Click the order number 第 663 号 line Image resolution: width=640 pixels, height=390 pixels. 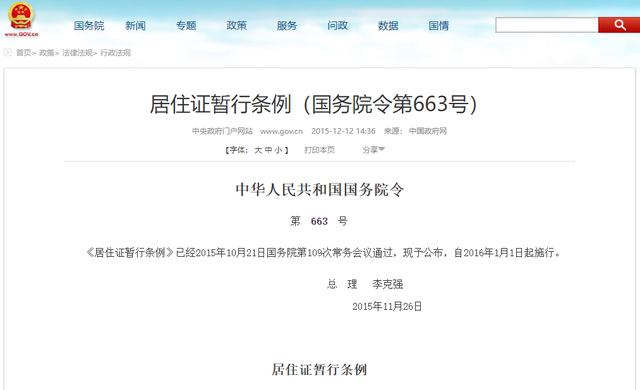[x=320, y=221]
